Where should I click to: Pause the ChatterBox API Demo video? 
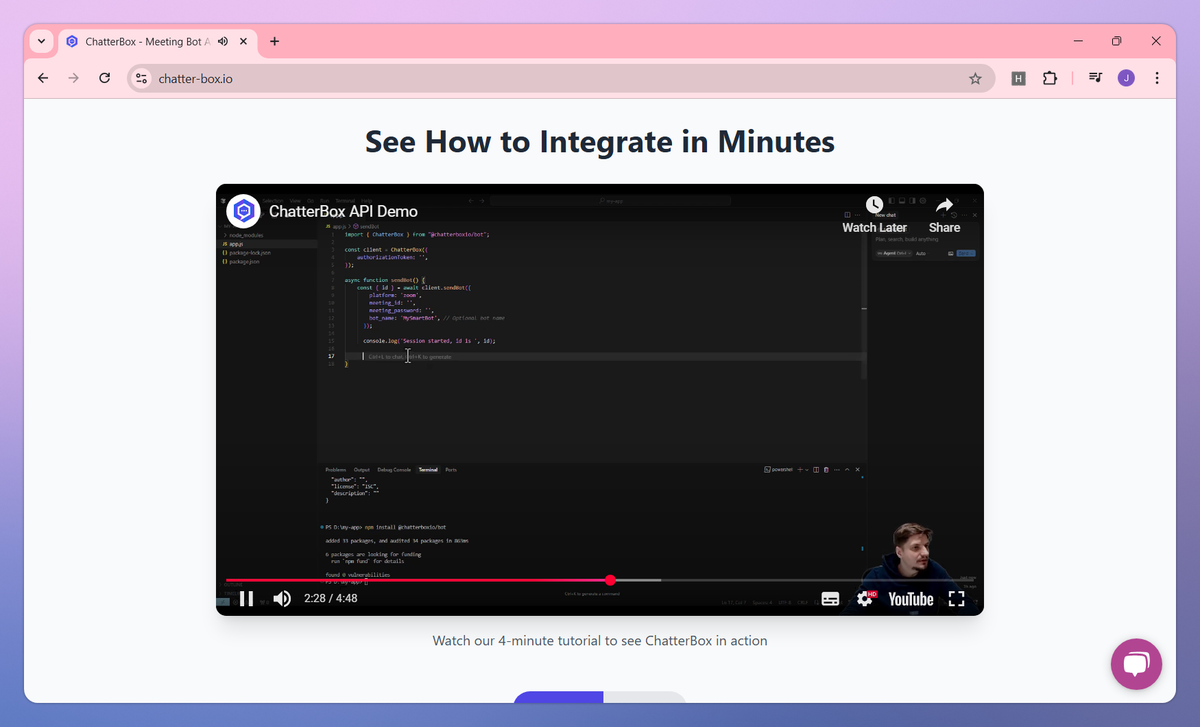tap(246, 599)
